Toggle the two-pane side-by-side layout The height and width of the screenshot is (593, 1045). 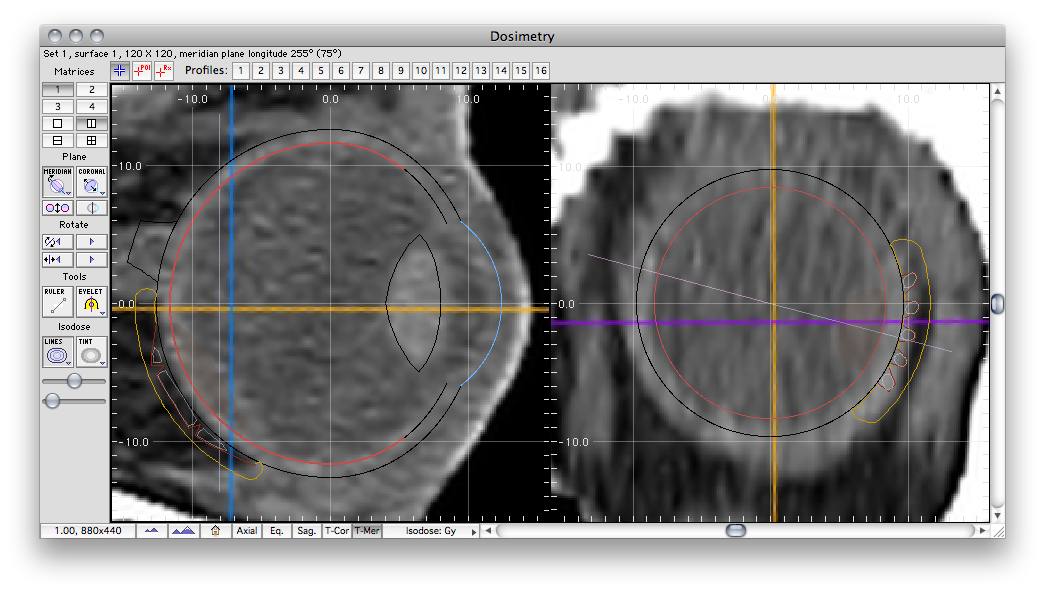[91, 123]
